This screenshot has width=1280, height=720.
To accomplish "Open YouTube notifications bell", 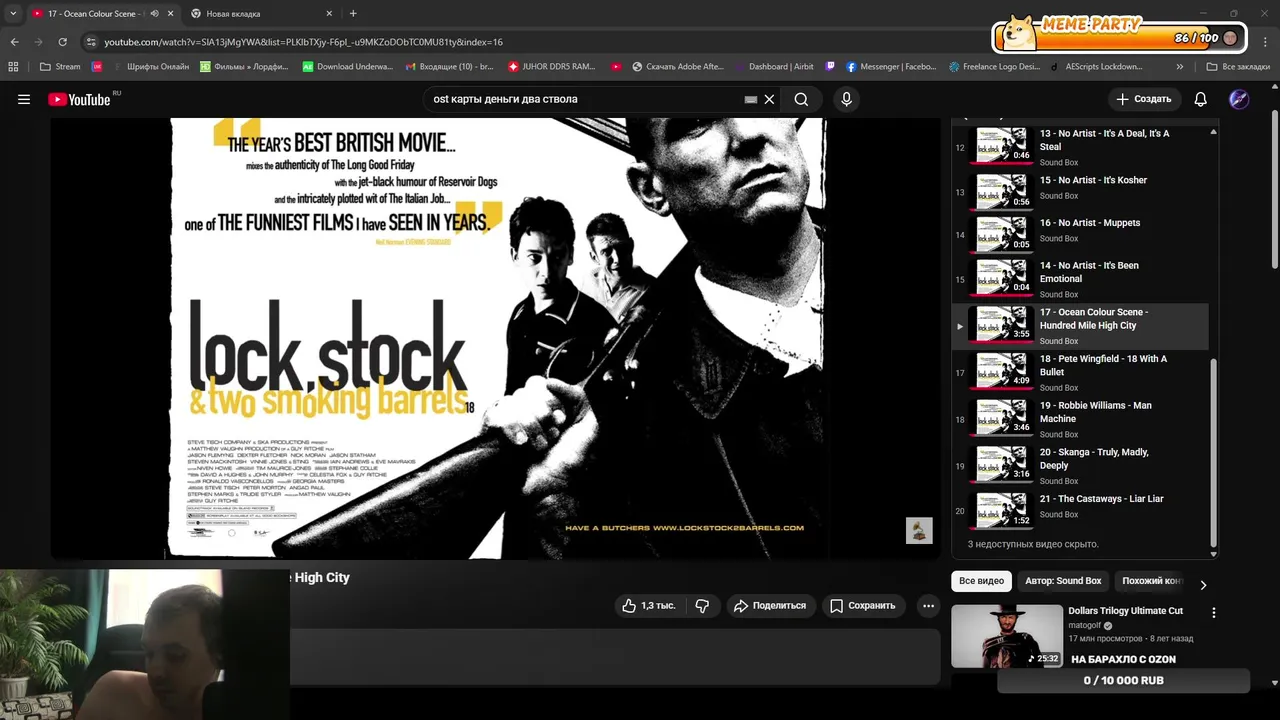I will click(x=1201, y=99).
